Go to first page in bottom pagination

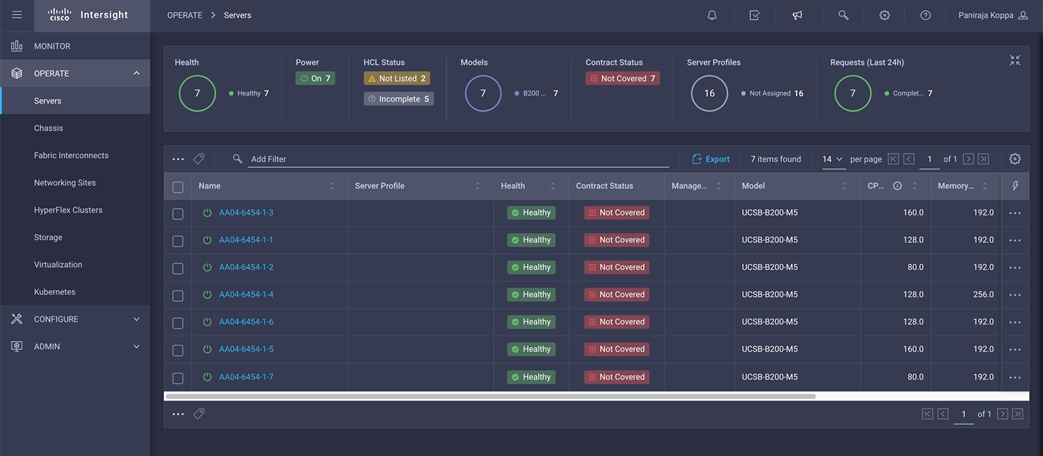coord(927,413)
